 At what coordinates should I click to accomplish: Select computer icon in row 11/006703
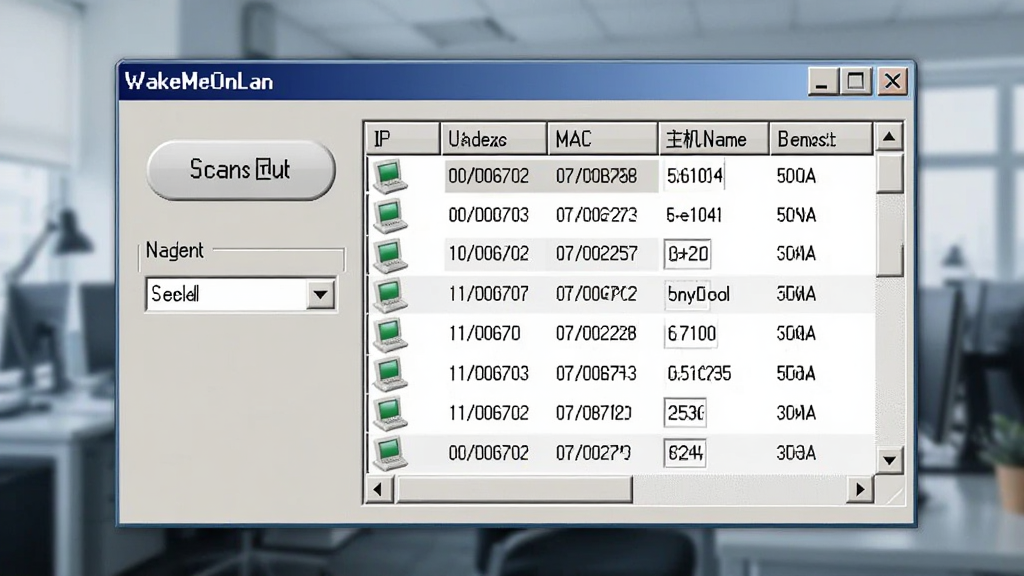(390, 374)
